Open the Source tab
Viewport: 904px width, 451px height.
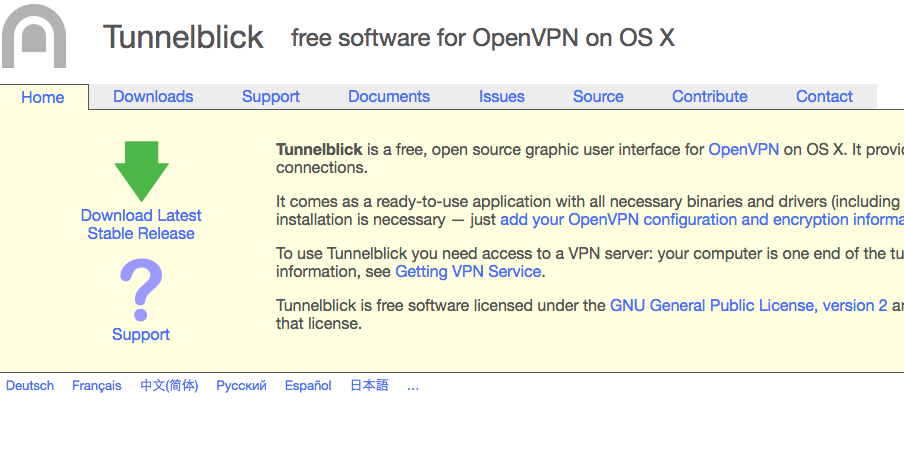click(598, 96)
